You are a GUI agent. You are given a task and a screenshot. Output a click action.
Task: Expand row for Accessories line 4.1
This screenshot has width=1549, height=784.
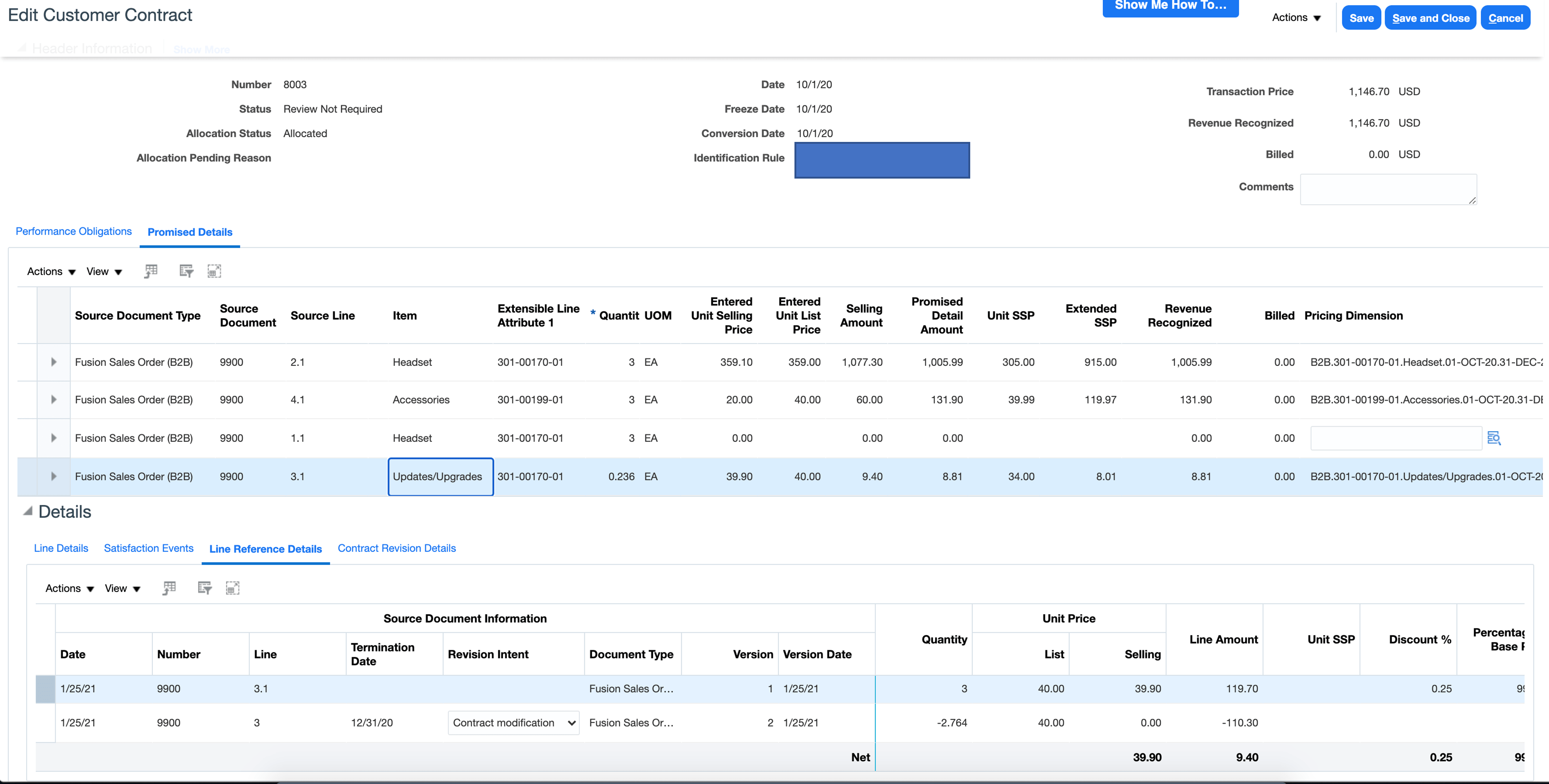click(53, 400)
